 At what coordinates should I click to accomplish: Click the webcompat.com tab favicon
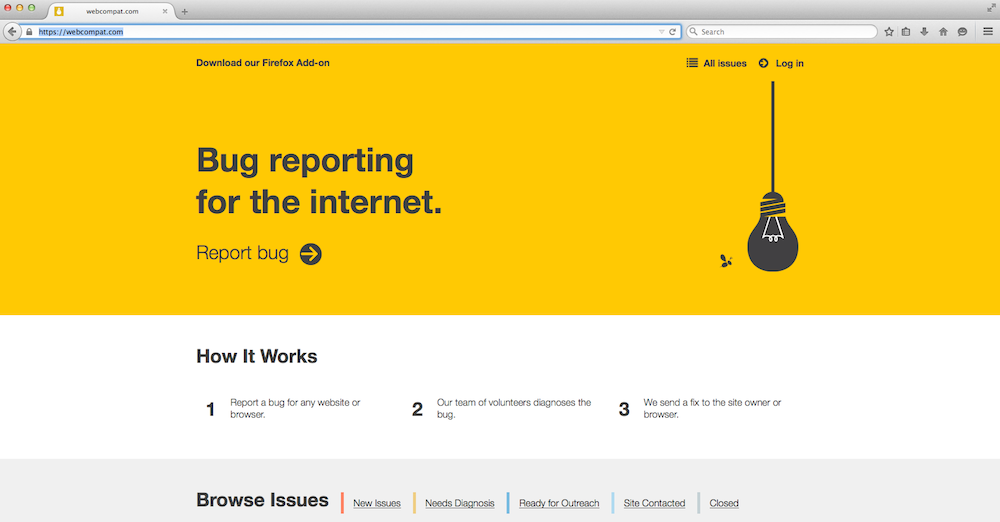click(59, 11)
